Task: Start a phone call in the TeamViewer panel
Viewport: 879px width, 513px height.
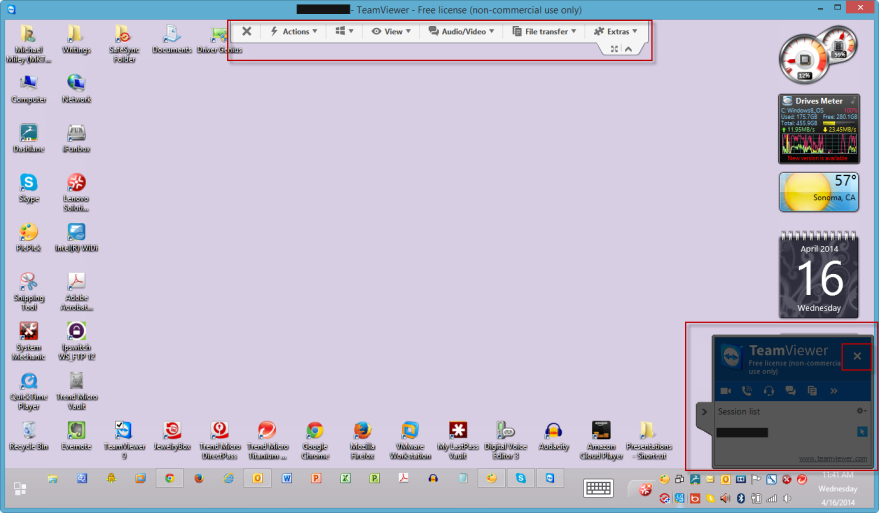Action: pyautogui.click(x=746, y=390)
